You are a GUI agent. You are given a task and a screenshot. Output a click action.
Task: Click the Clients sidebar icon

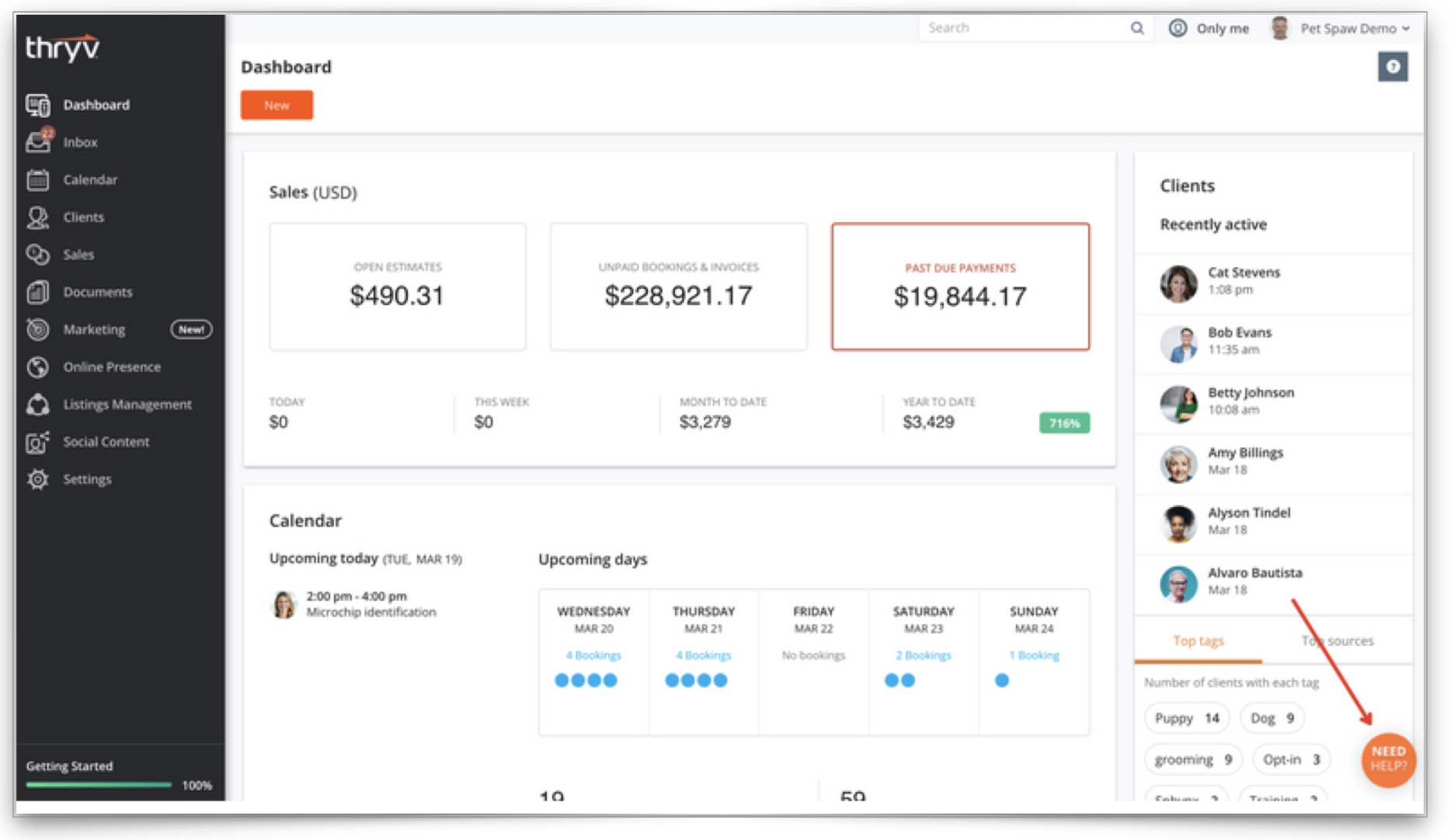coord(38,217)
